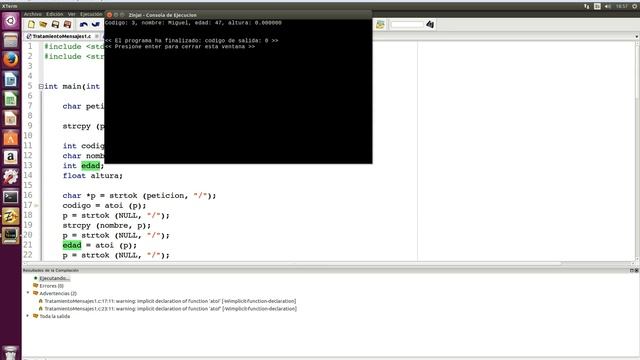Click the Open file folder icon
Viewport: 640px width, 360px height.
(x=43, y=24)
